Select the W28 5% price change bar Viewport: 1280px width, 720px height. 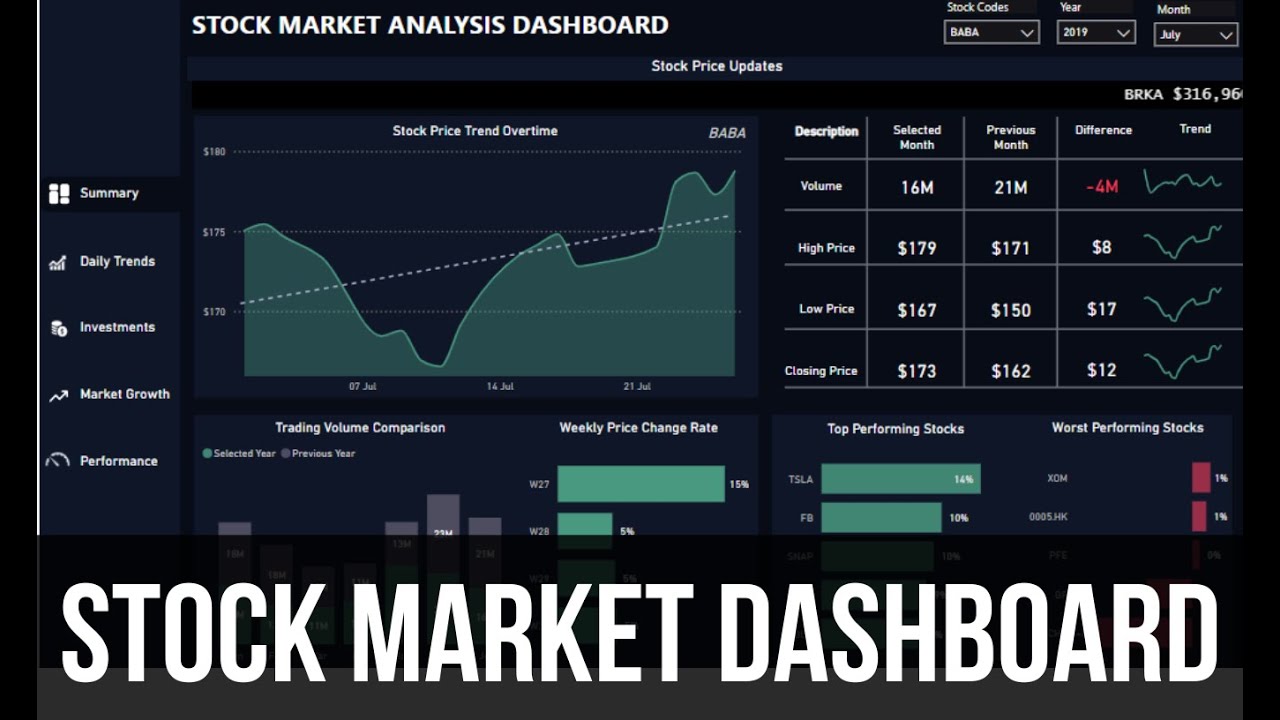click(x=585, y=531)
